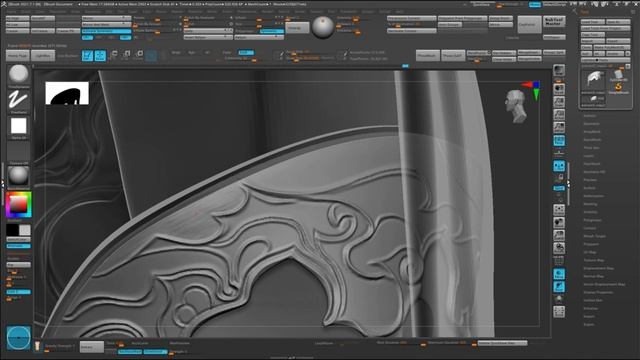The width and height of the screenshot is (640, 360).
Task: Select the Scale transform icon
Action: (x=127, y=55)
